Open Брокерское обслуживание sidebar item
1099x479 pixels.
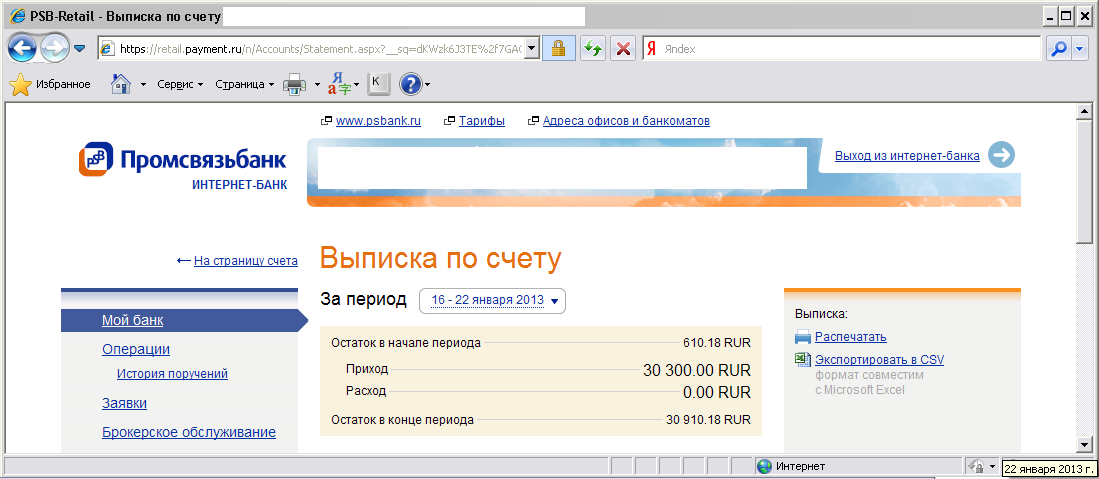189,432
